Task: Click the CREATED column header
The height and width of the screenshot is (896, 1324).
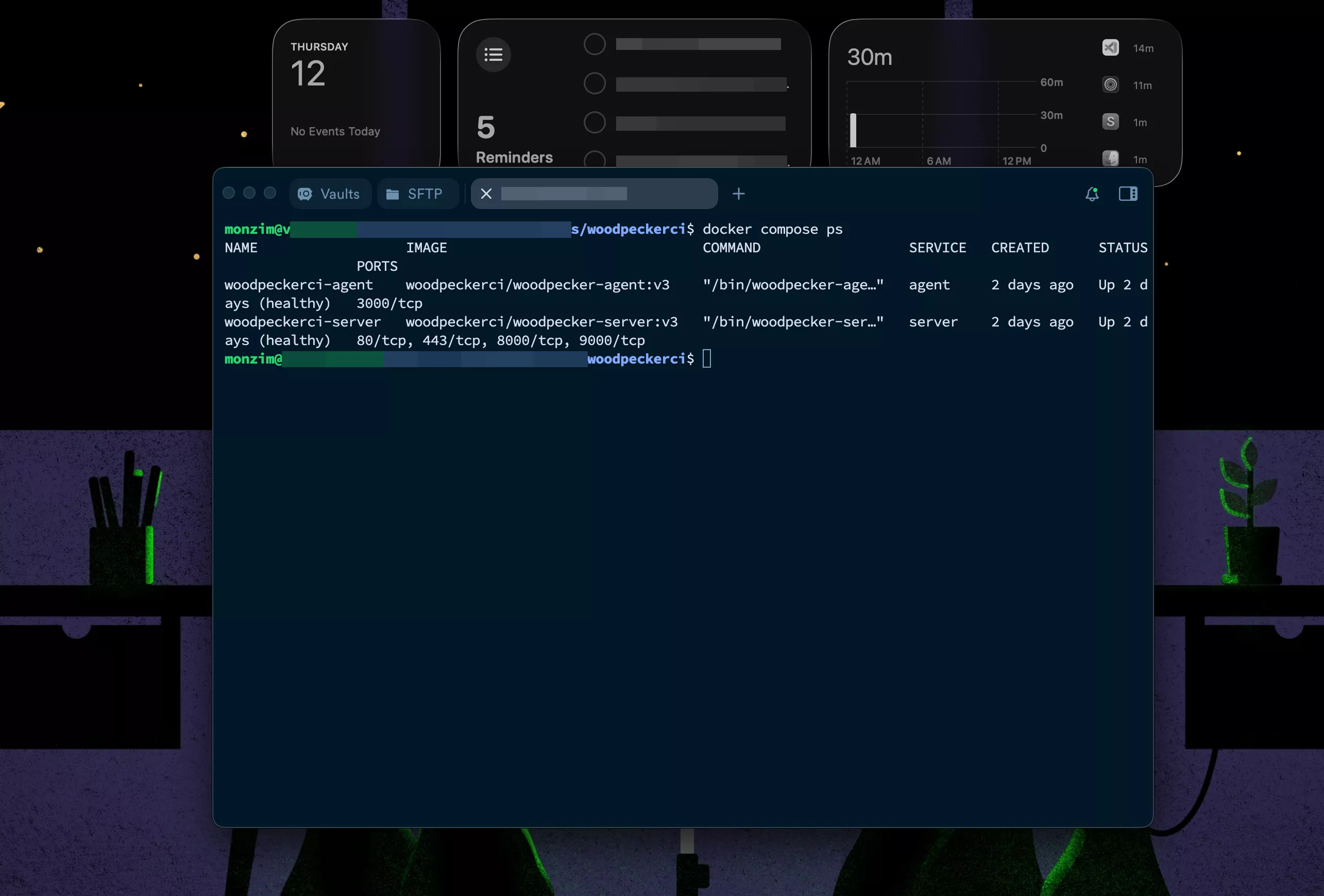Action: 1020,248
